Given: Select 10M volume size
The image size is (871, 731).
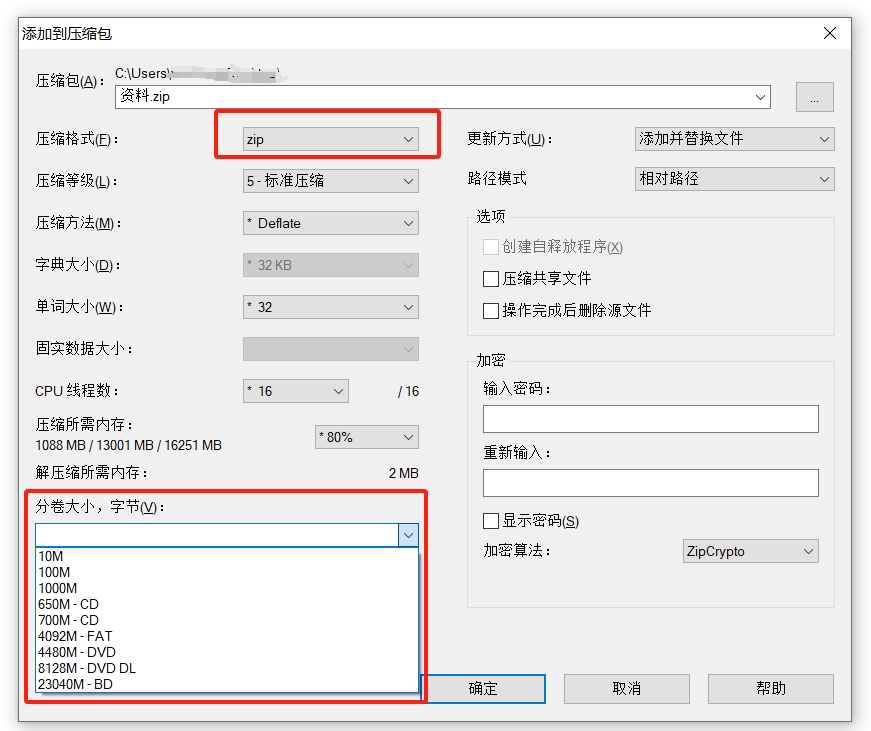Looking at the screenshot, I should tap(227, 557).
